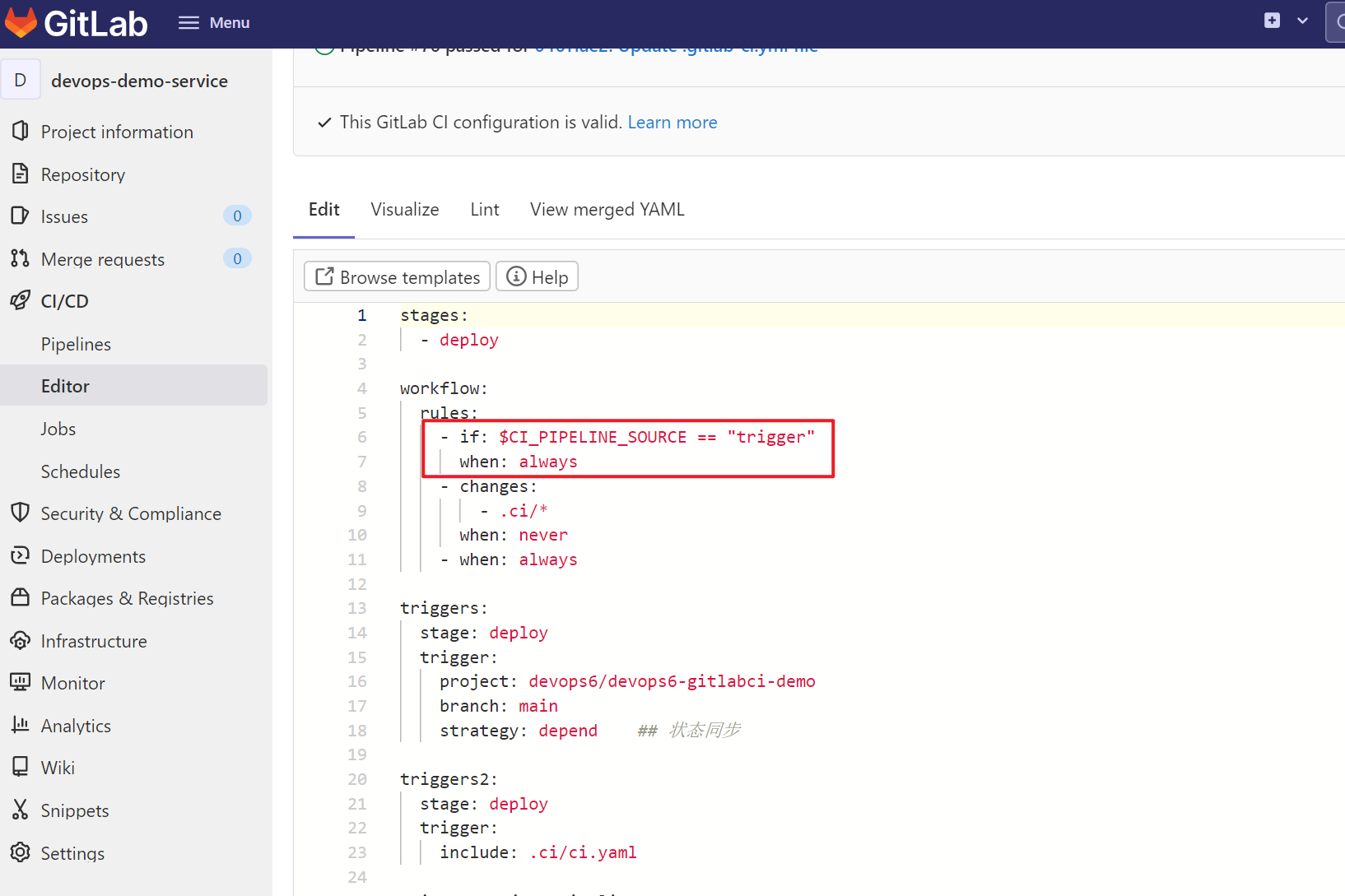Open the Infrastructure label
Screen dimensions: 1345x896
(94, 641)
